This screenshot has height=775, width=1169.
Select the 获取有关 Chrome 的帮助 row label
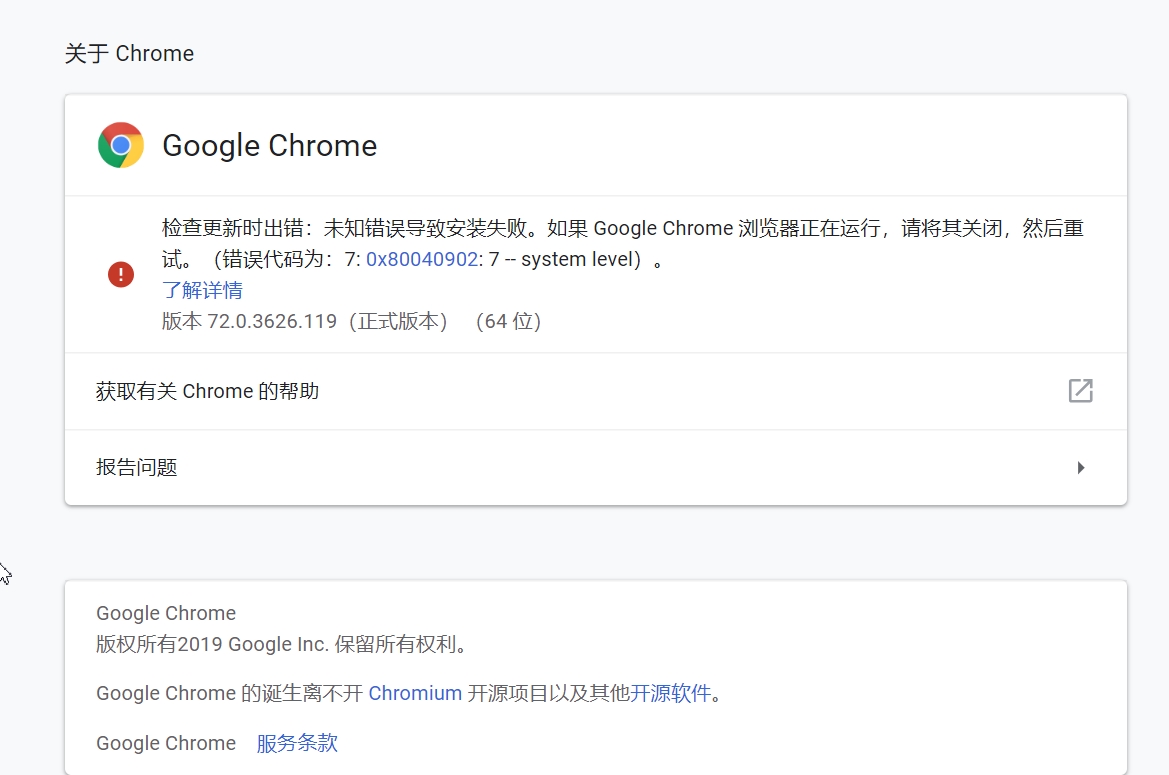[x=207, y=391]
